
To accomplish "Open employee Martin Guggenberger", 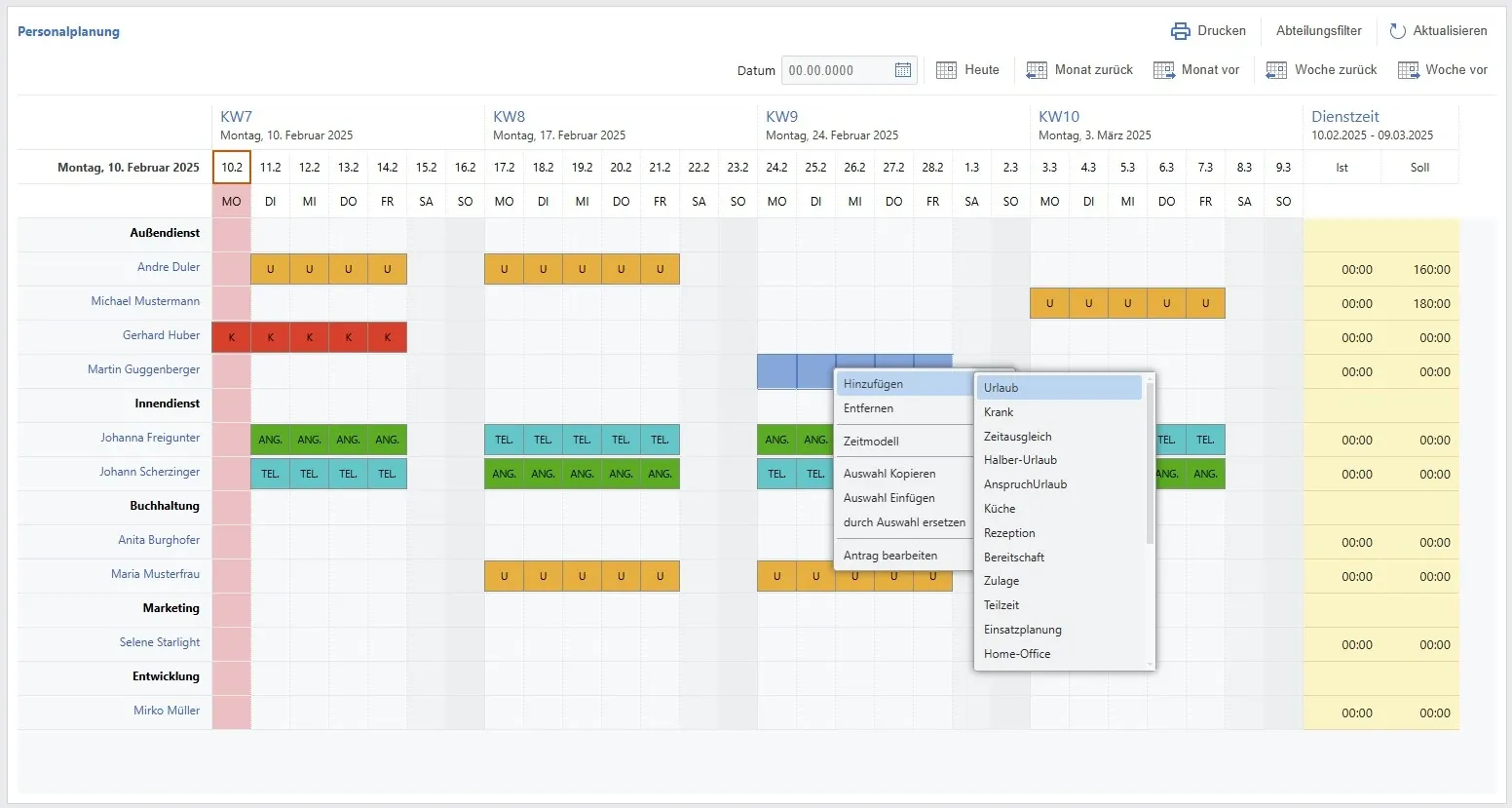I will [143, 369].
